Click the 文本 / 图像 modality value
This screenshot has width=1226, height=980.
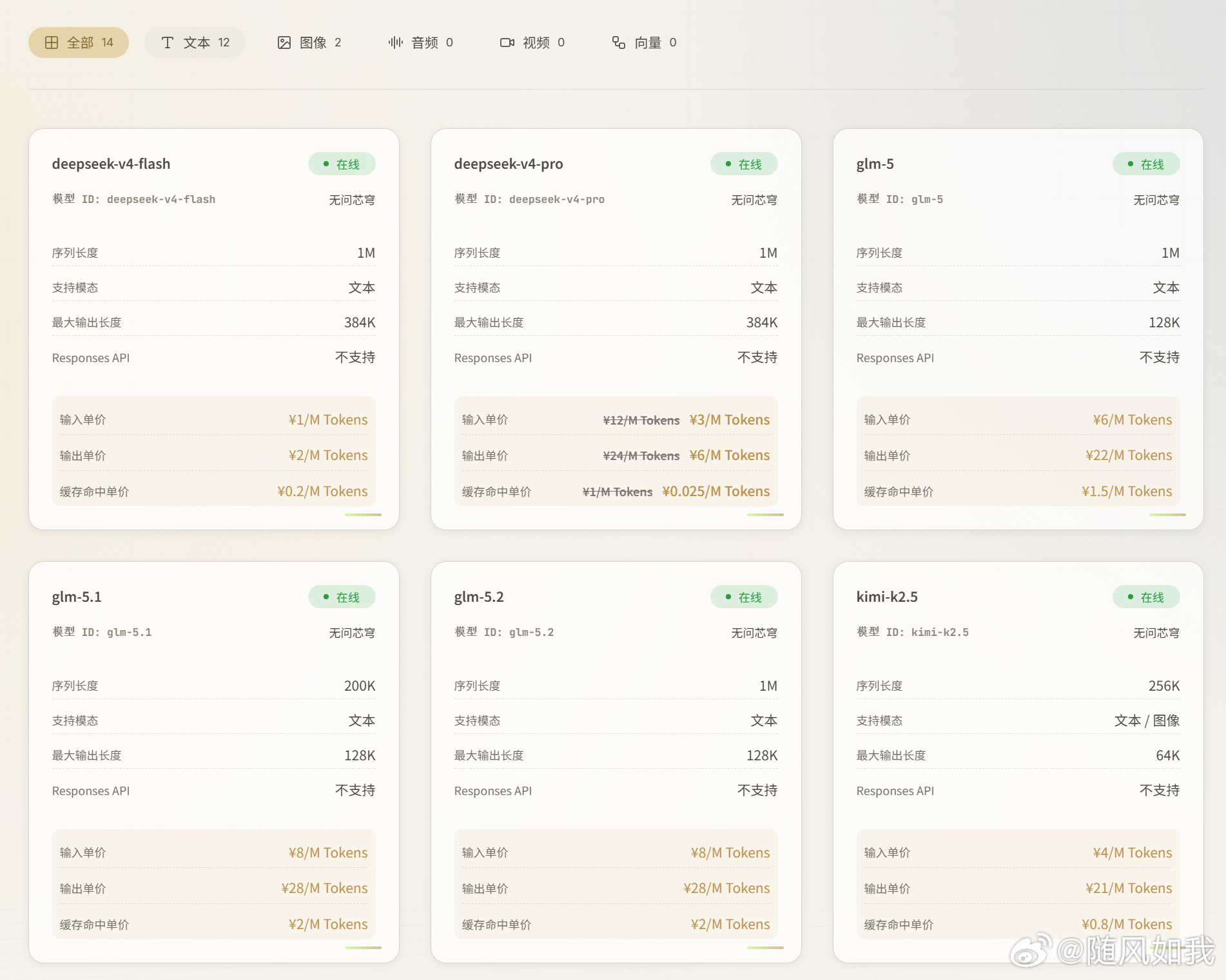1147,721
